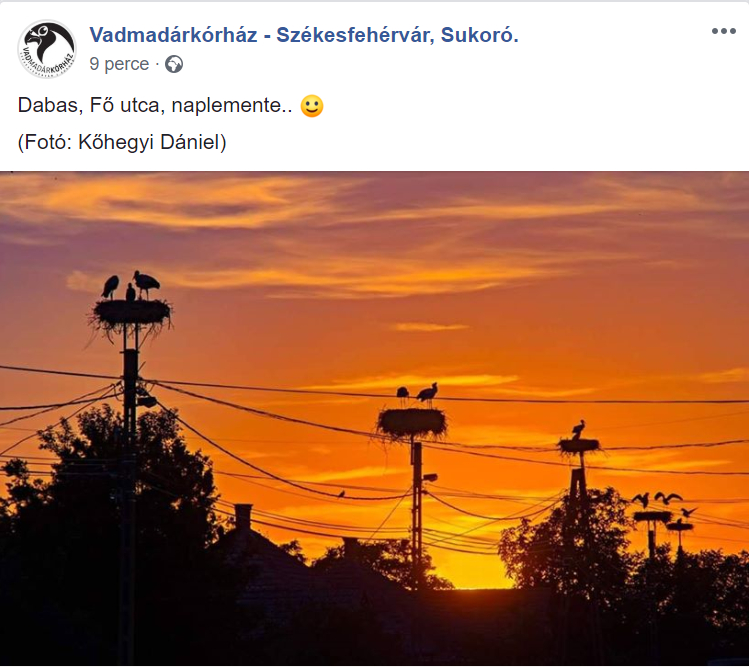Open the Vadmadárkórház - Székesfehérvár, Sukoró page link

(304, 35)
